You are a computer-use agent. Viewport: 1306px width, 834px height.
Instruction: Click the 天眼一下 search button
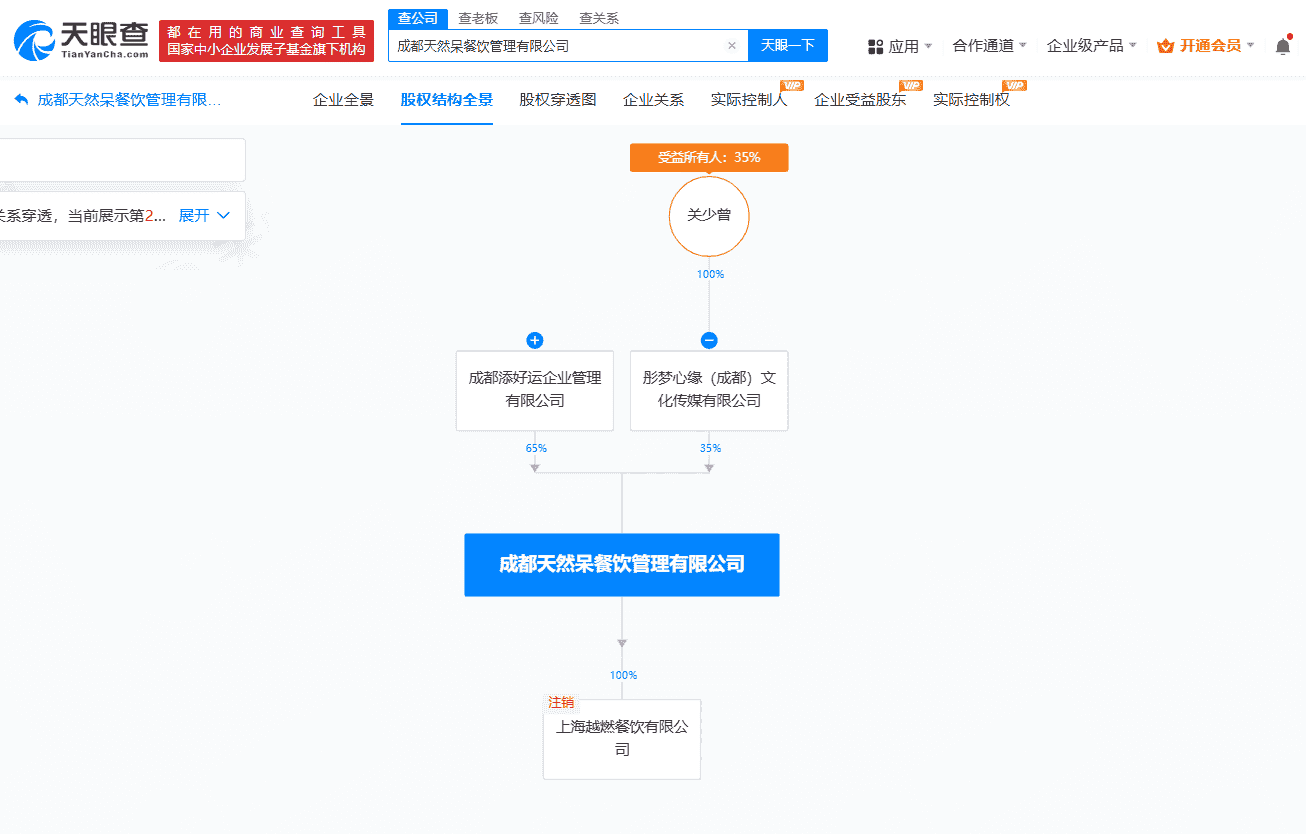tap(787, 46)
